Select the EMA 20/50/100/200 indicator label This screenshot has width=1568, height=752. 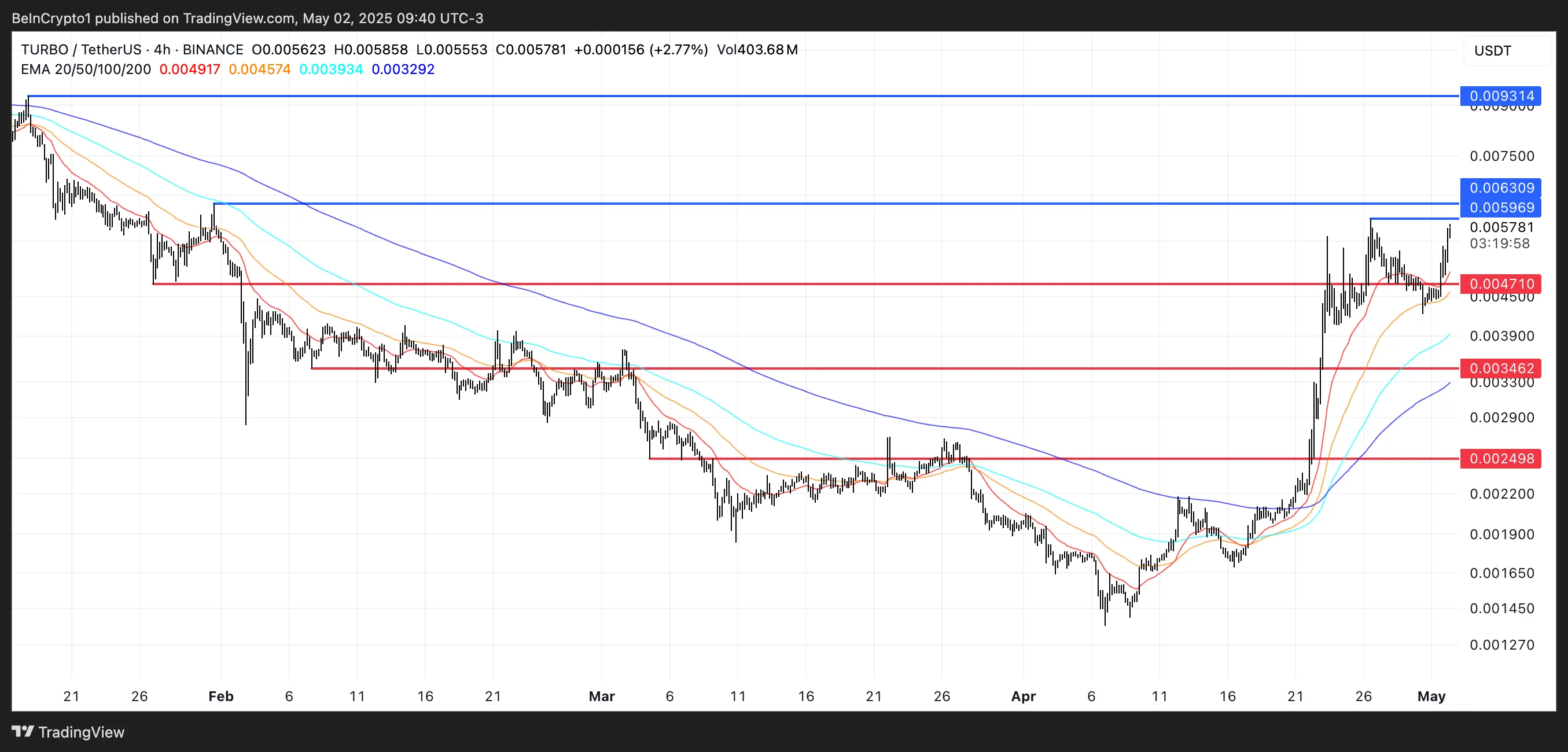pos(86,69)
